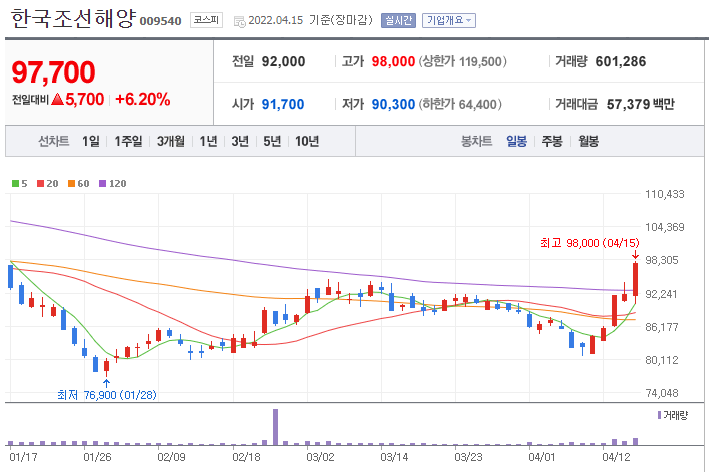Image resolution: width=709 pixels, height=472 pixels.
Task: Select the 1년 line chart tab
Action: 208,142
